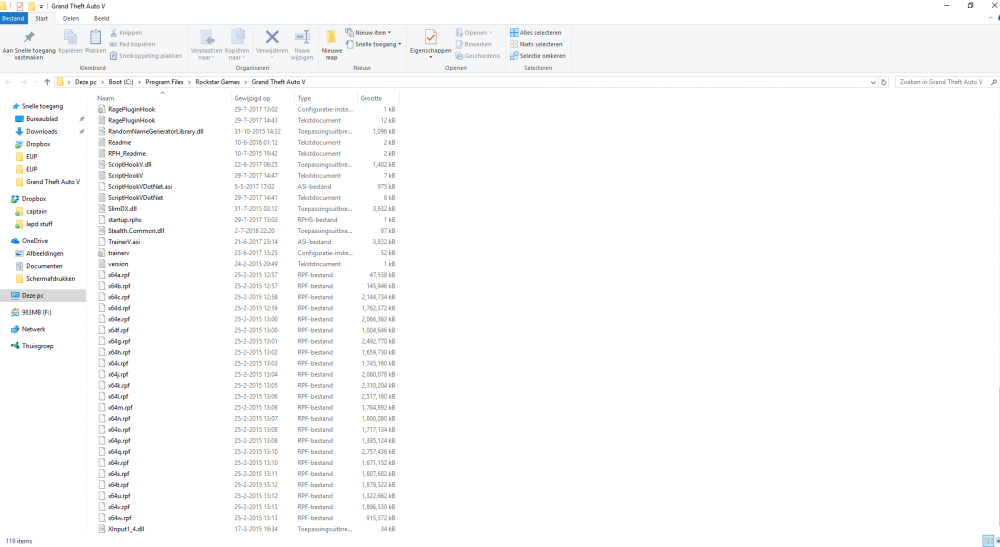Click chevron after Program Files breadcrumb
Image resolution: width=1000 pixels, height=547 pixels.
(189, 82)
